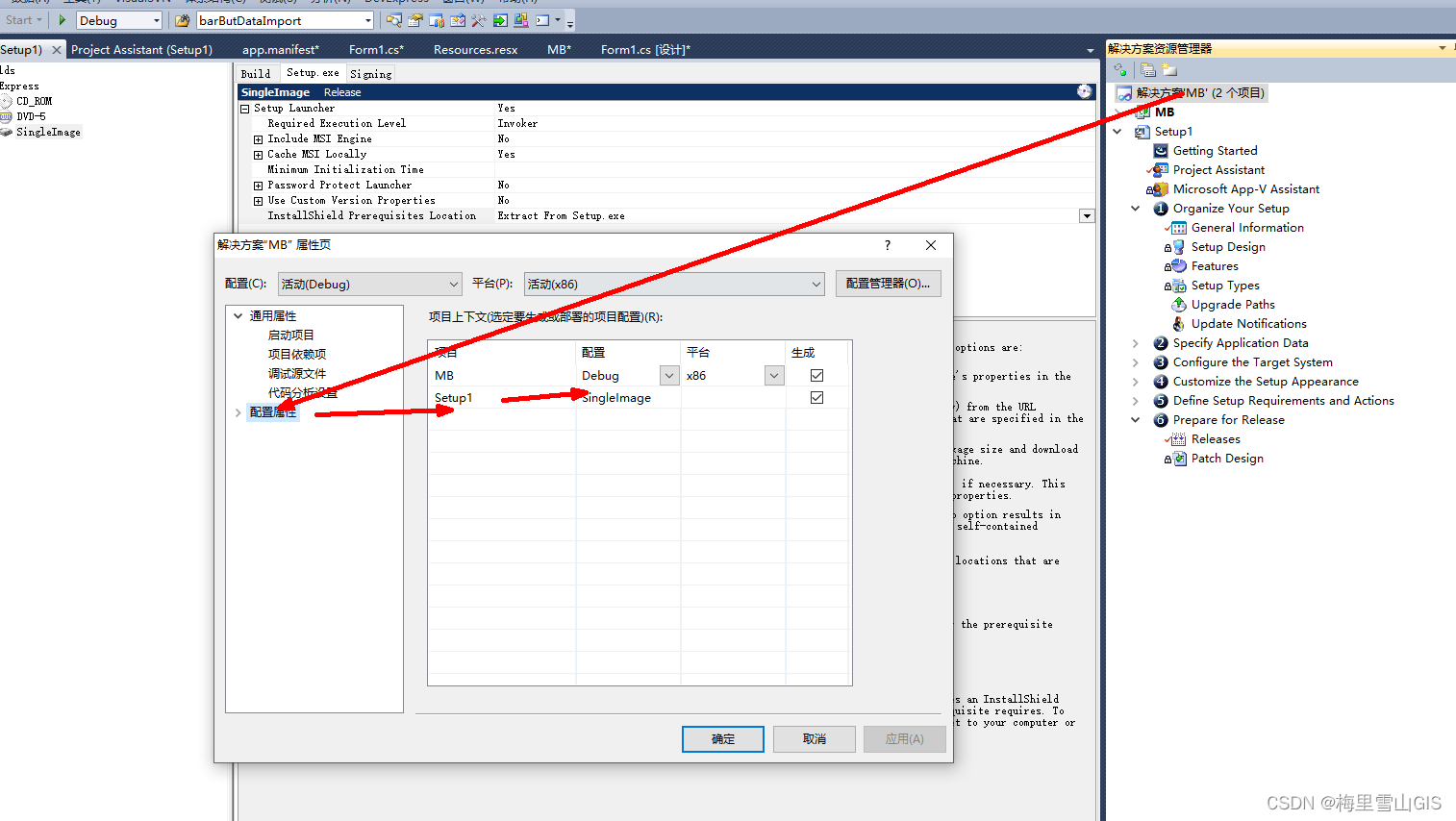Close the Setup1 document tab
This screenshot has width=1456, height=821.
tap(57, 49)
